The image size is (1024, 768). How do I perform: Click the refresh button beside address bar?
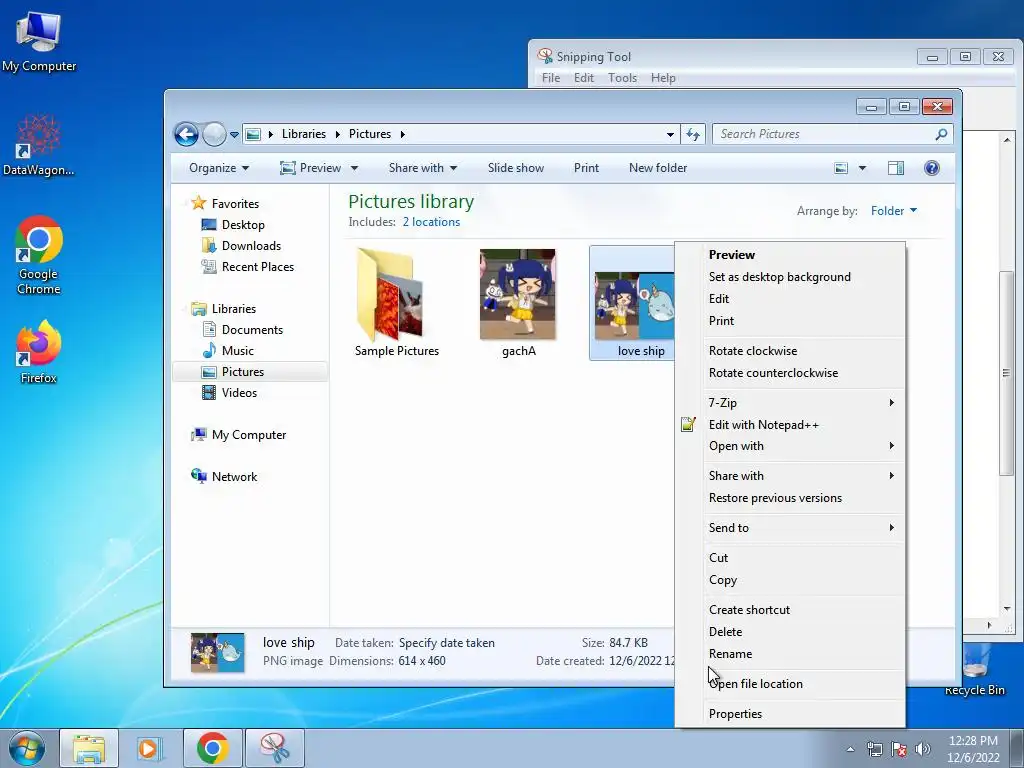(693, 134)
